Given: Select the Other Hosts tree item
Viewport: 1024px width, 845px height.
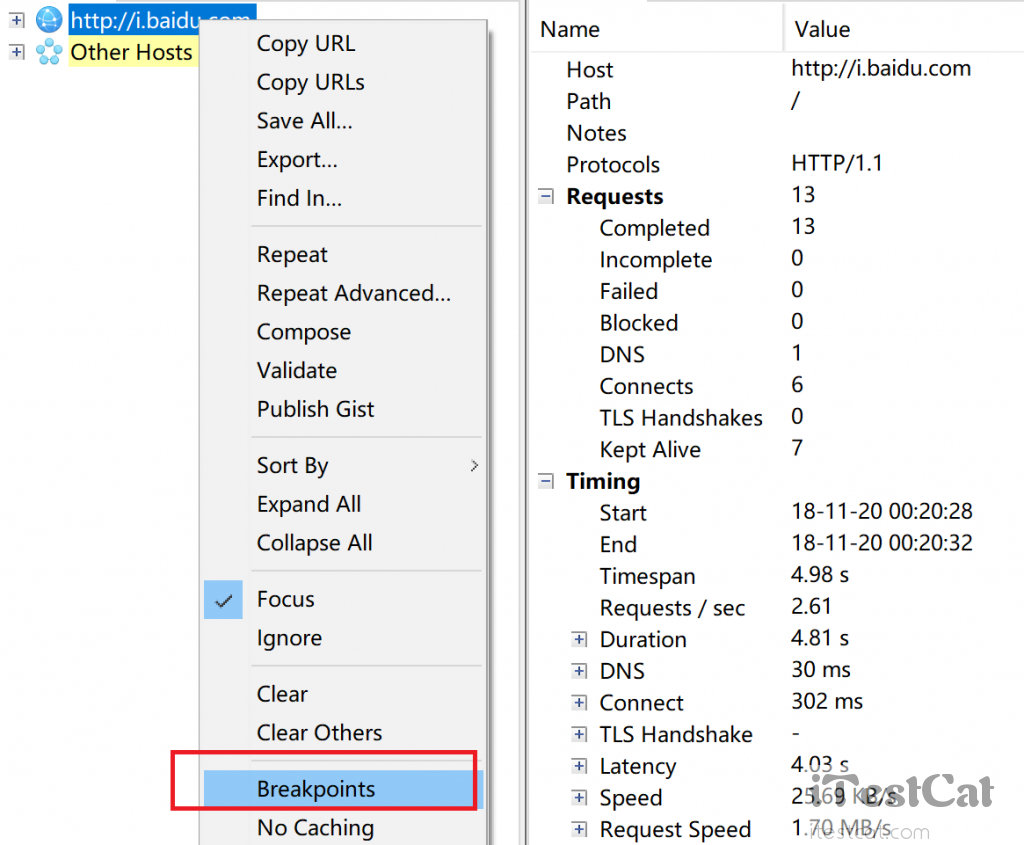Looking at the screenshot, I should click(x=131, y=52).
